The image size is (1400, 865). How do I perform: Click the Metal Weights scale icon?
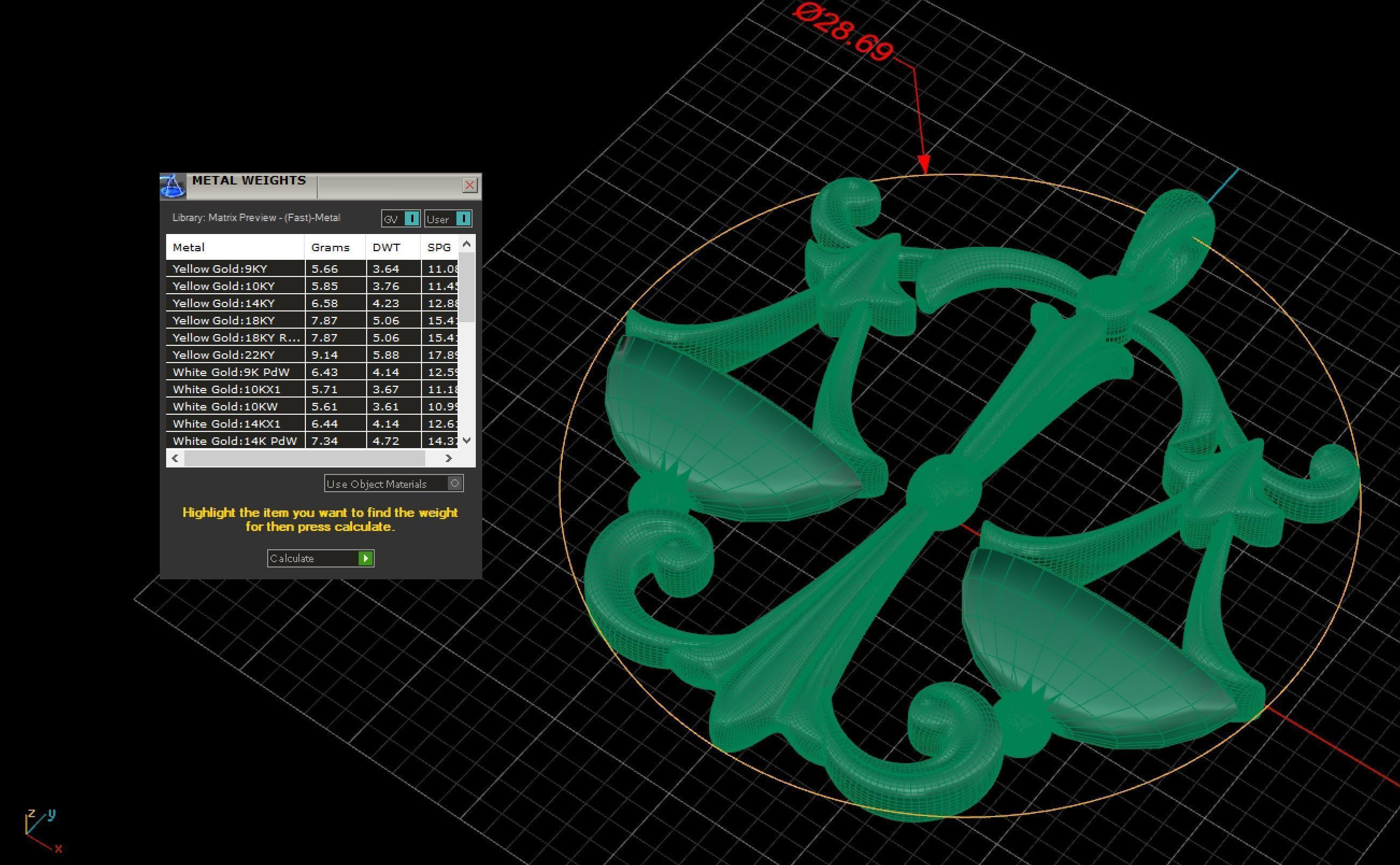click(x=173, y=186)
